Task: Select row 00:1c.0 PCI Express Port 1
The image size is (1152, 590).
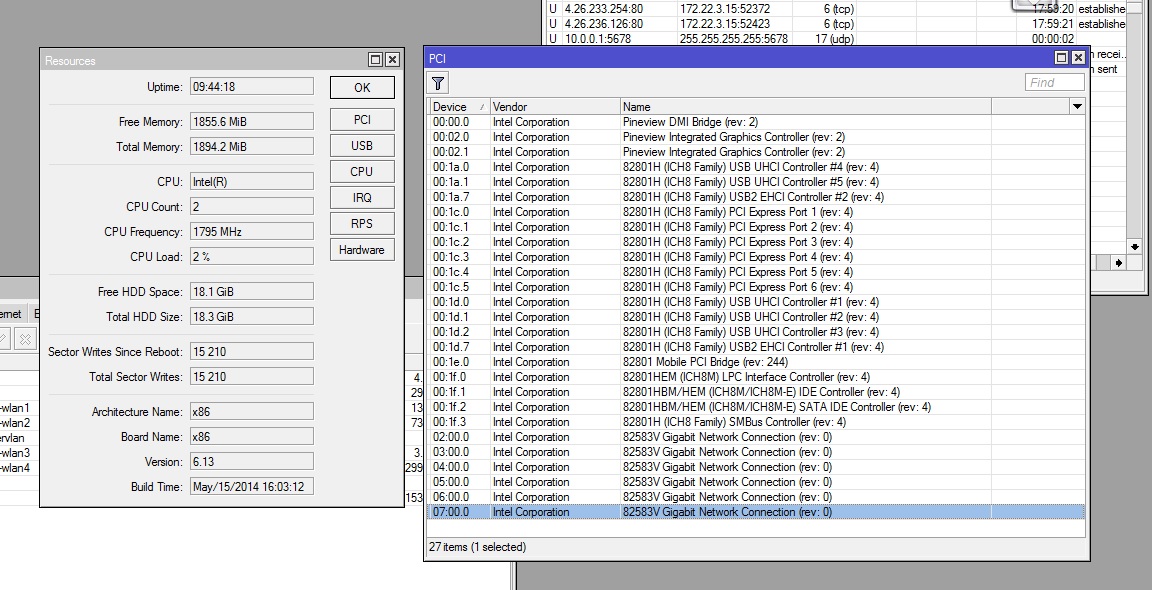Action: (x=757, y=212)
